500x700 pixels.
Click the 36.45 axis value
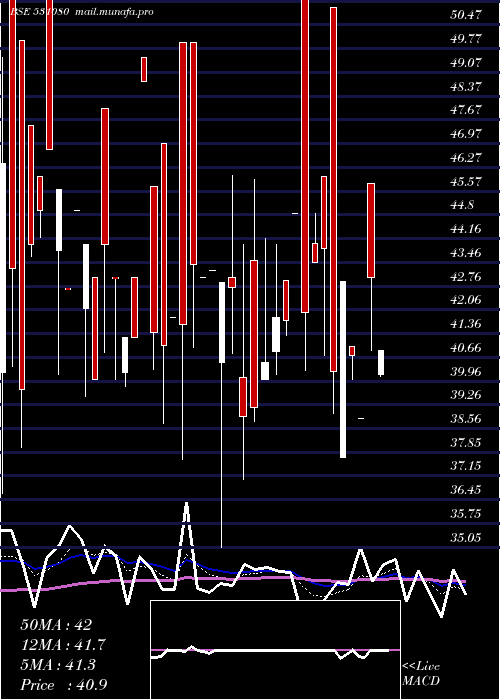pos(466,490)
